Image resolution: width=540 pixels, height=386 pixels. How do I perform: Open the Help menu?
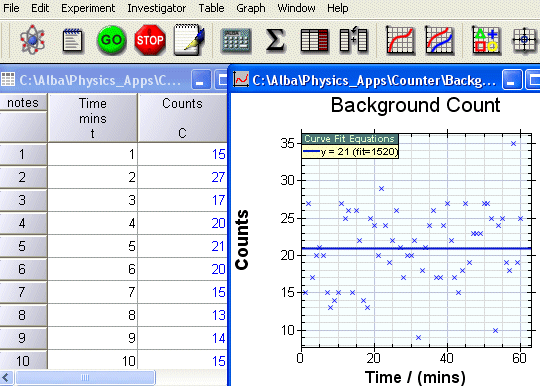pos(338,8)
